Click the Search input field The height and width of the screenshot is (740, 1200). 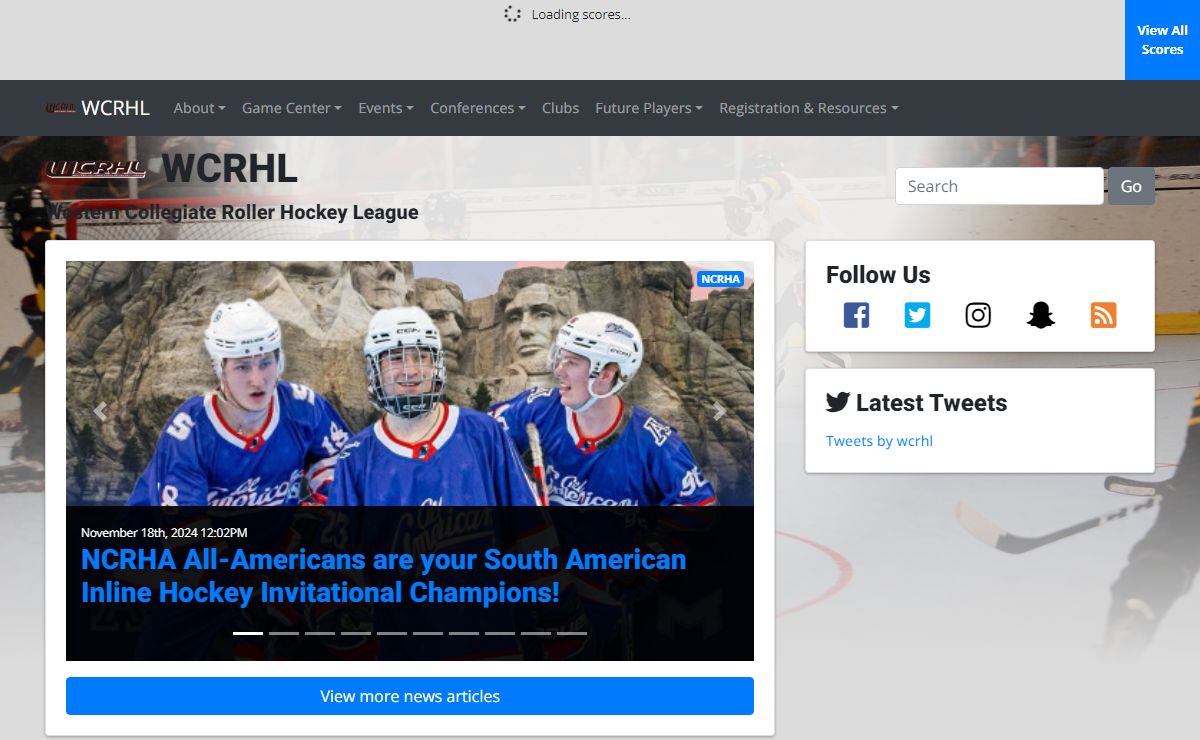998,186
